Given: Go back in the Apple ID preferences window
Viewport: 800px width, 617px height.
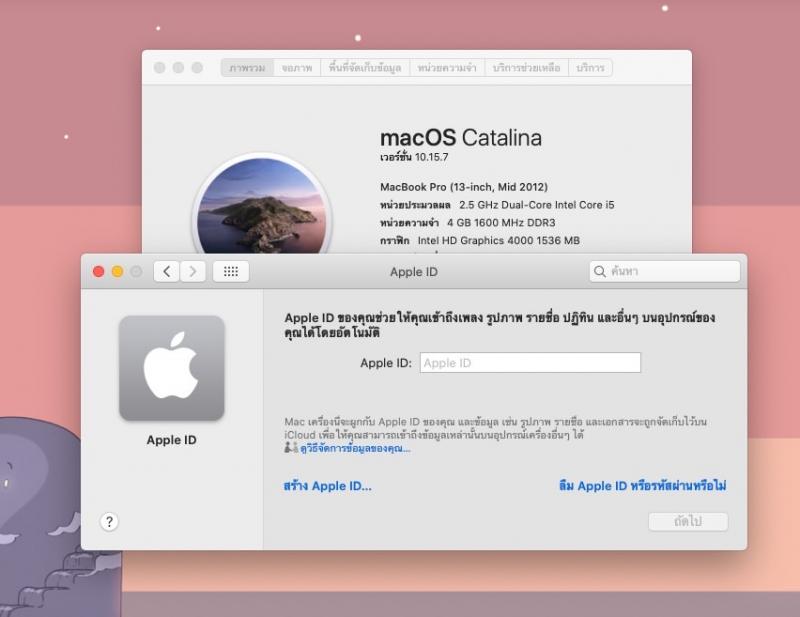Looking at the screenshot, I should pos(166,272).
